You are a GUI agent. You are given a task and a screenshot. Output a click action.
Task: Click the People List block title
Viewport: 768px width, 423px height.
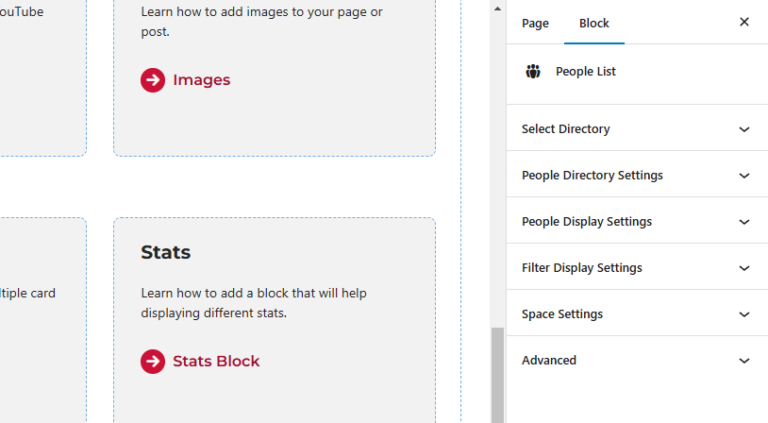pyautogui.click(x=585, y=71)
